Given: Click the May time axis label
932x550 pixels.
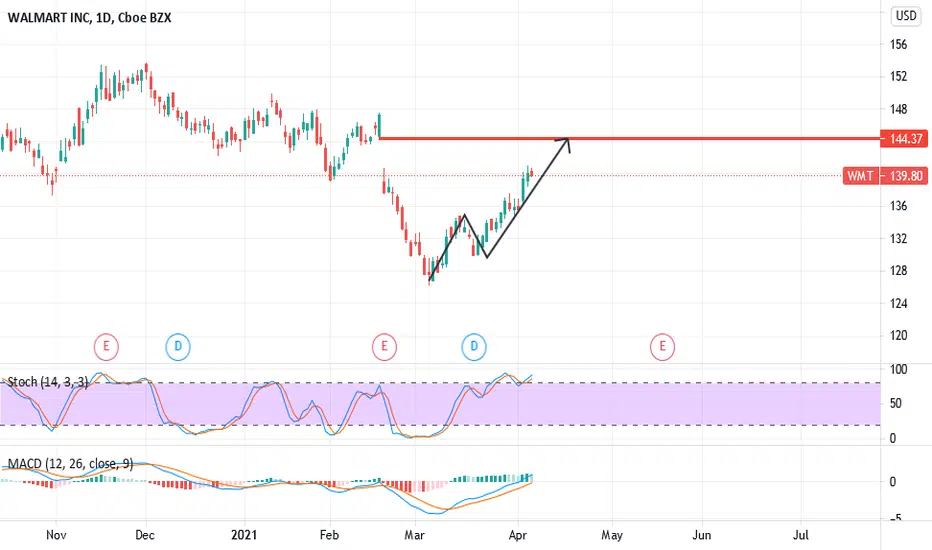Looking at the screenshot, I should [612, 535].
